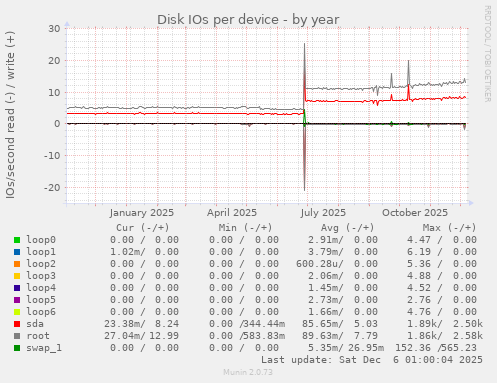Click the 'Min (-/+)' column header
Viewport: 497px width, 383px height.
coord(245,228)
